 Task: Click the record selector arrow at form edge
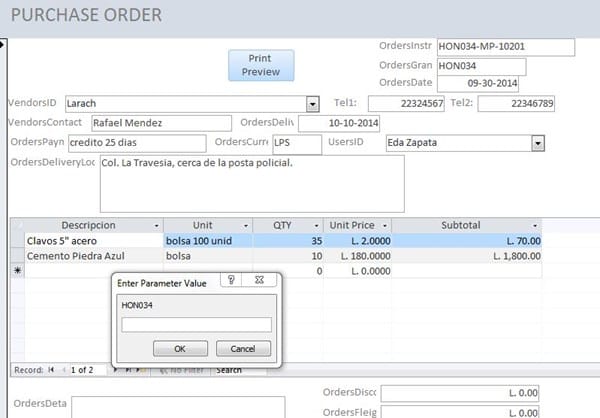(2, 45)
